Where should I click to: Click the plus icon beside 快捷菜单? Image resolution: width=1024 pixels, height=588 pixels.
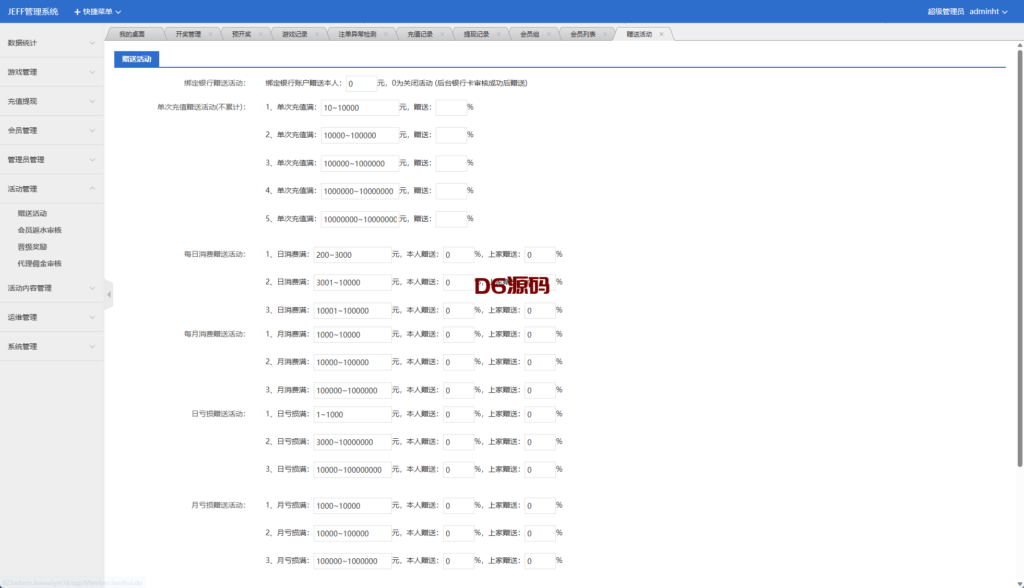[77, 11]
